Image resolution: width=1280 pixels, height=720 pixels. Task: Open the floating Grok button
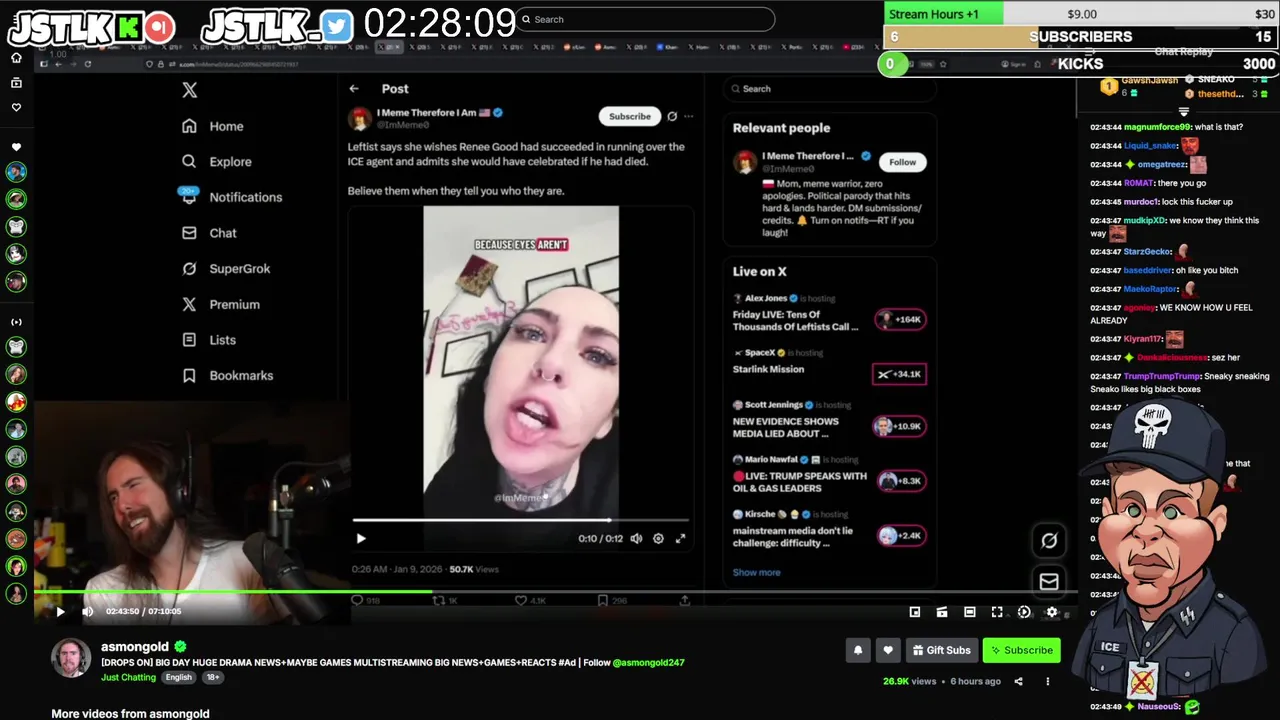pyautogui.click(x=1049, y=540)
